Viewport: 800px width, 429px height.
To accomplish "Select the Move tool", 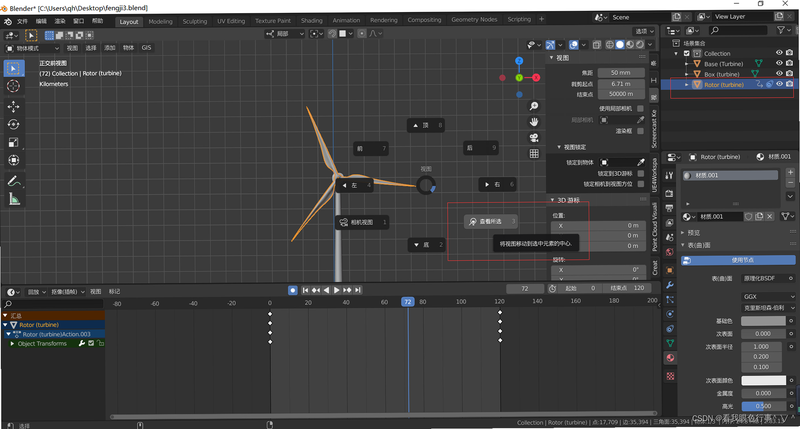I will pos(14,107).
